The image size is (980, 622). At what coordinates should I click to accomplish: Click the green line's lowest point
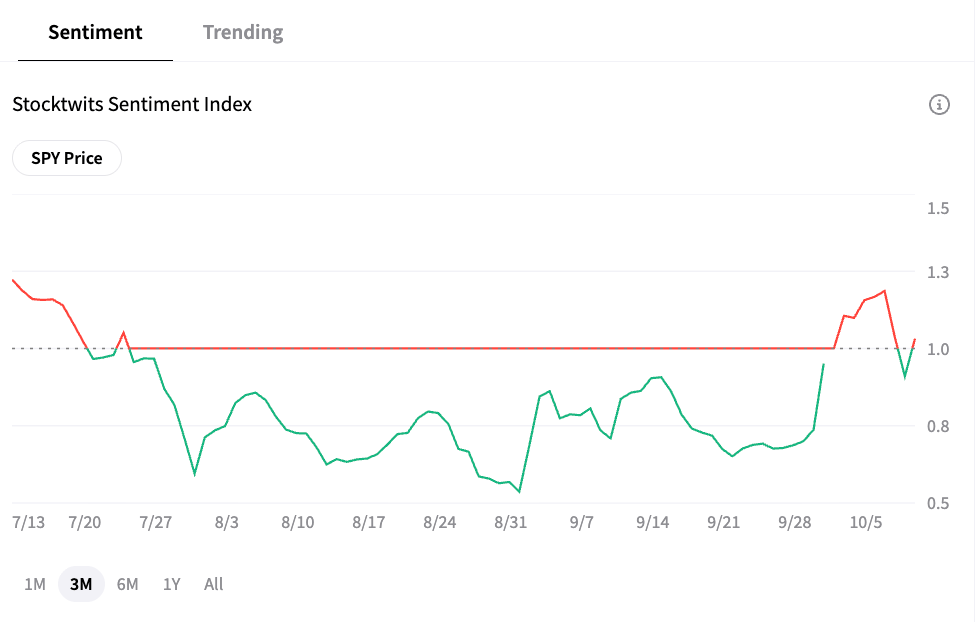[x=520, y=492]
